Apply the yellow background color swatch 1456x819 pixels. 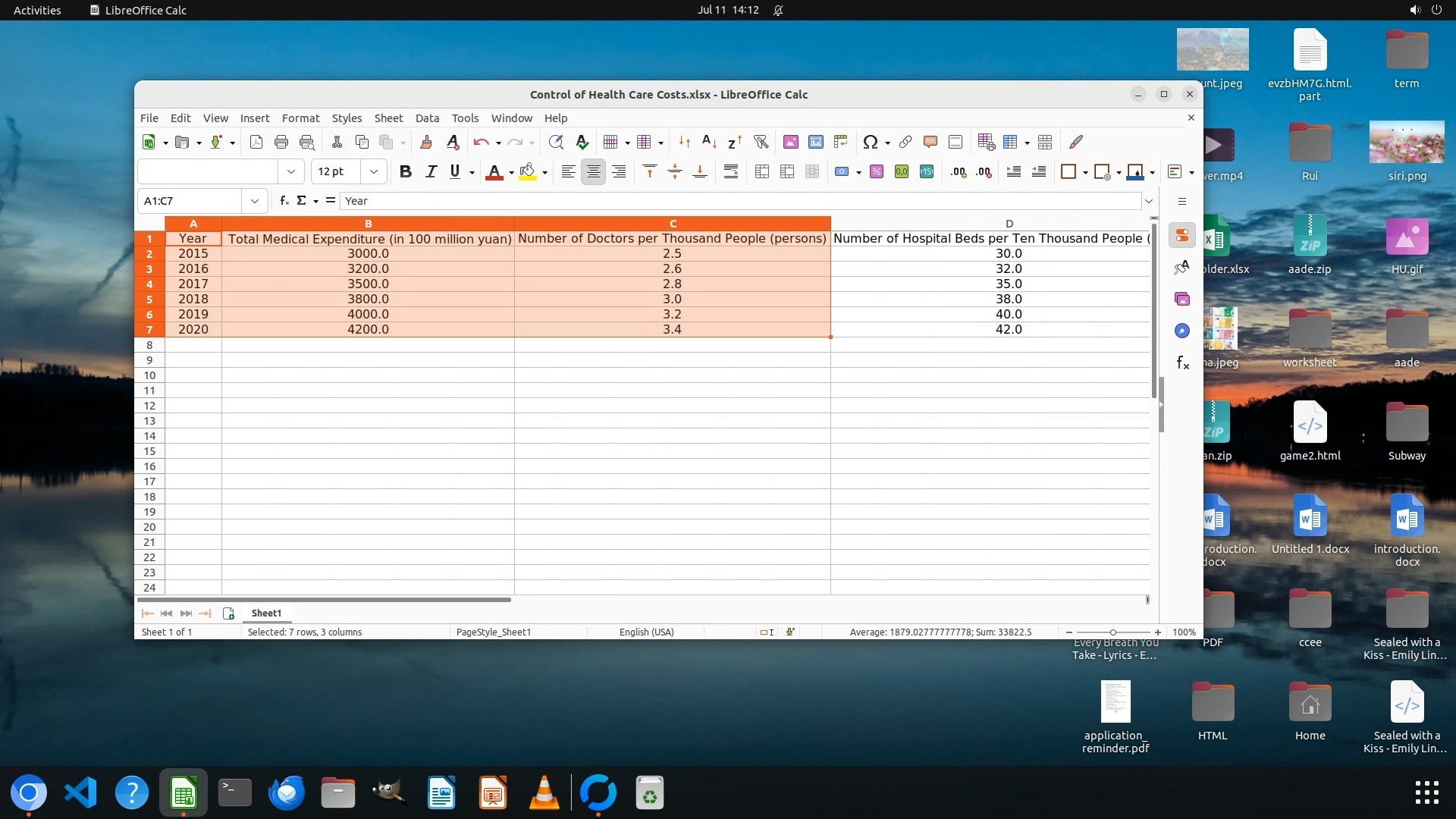[528, 172]
